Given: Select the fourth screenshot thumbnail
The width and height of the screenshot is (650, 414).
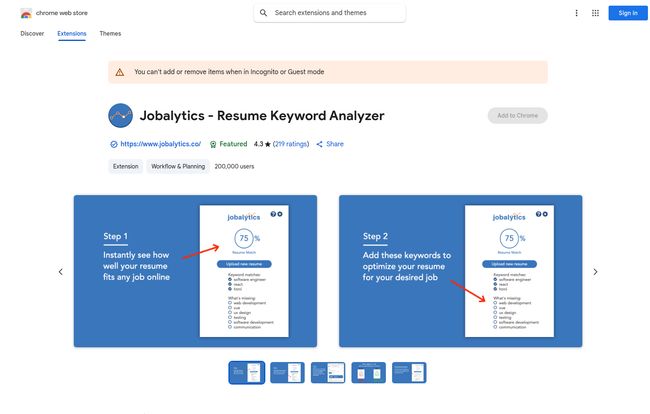Looking at the screenshot, I should tap(369, 373).
